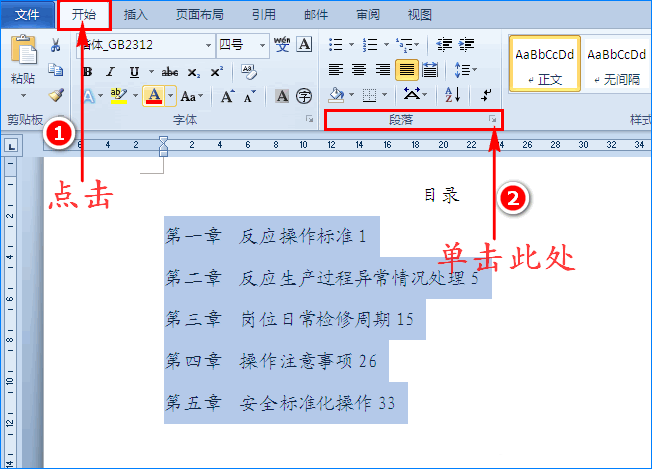Image resolution: width=652 pixels, height=469 pixels.
Task: Click the Shrink Font icon
Action: coord(249,97)
